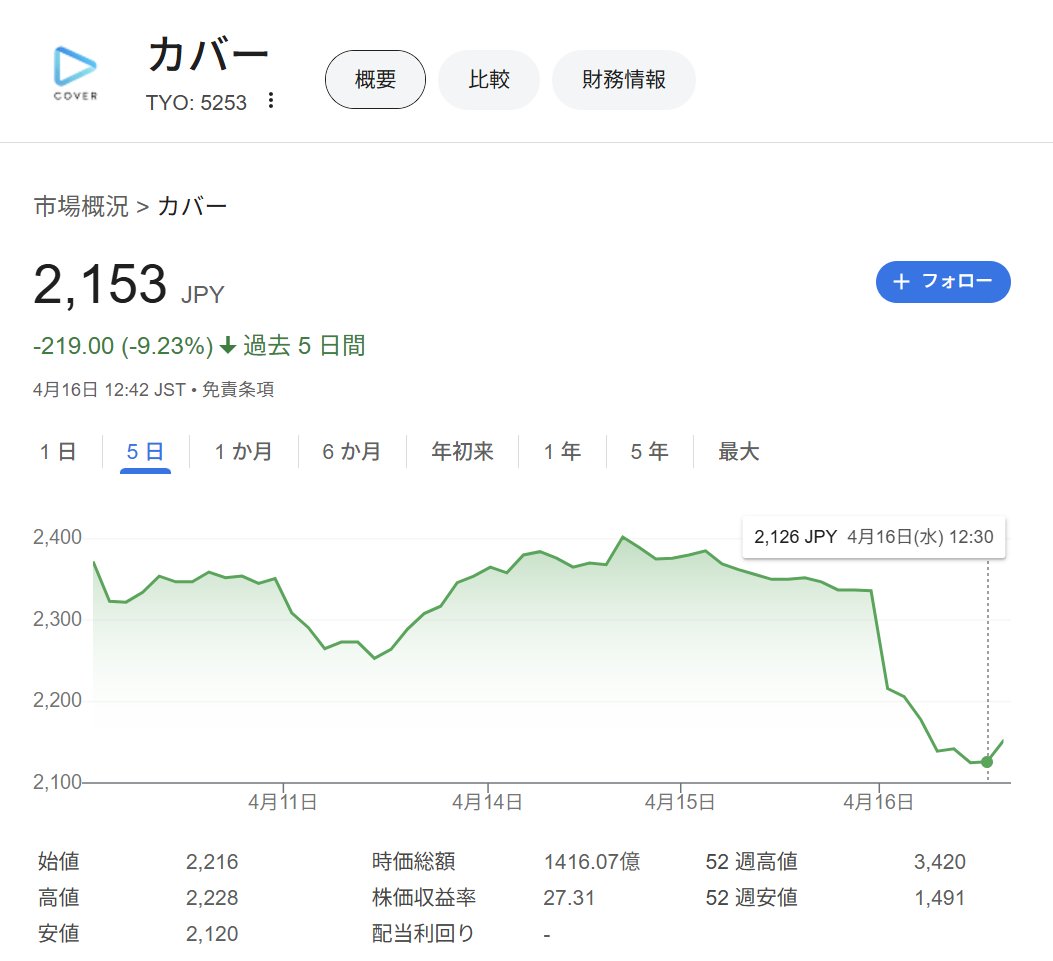Select the 5 日 time range
This screenshot has width=1053, height=961.
(145, 452)
